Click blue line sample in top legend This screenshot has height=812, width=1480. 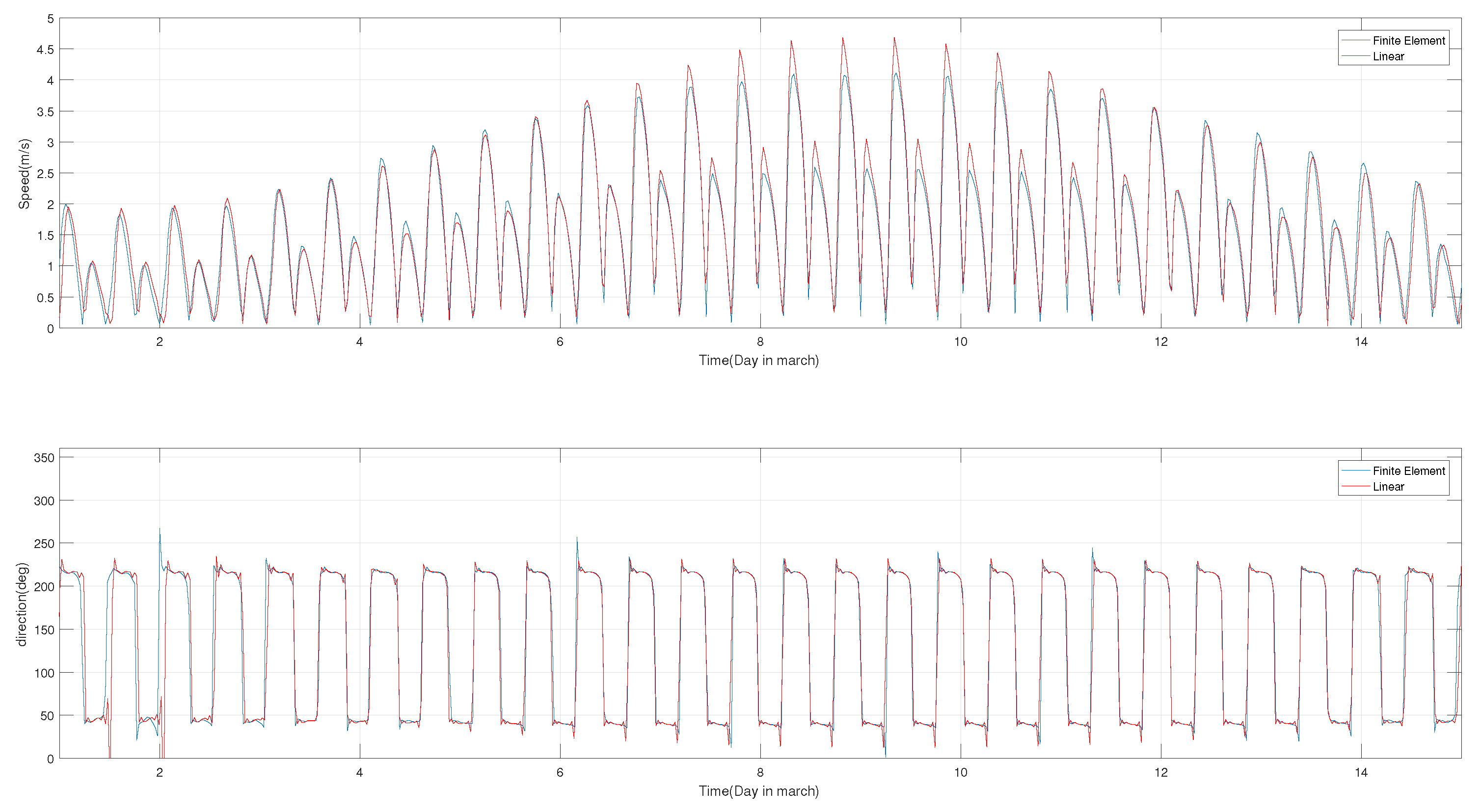(1355, 40)
